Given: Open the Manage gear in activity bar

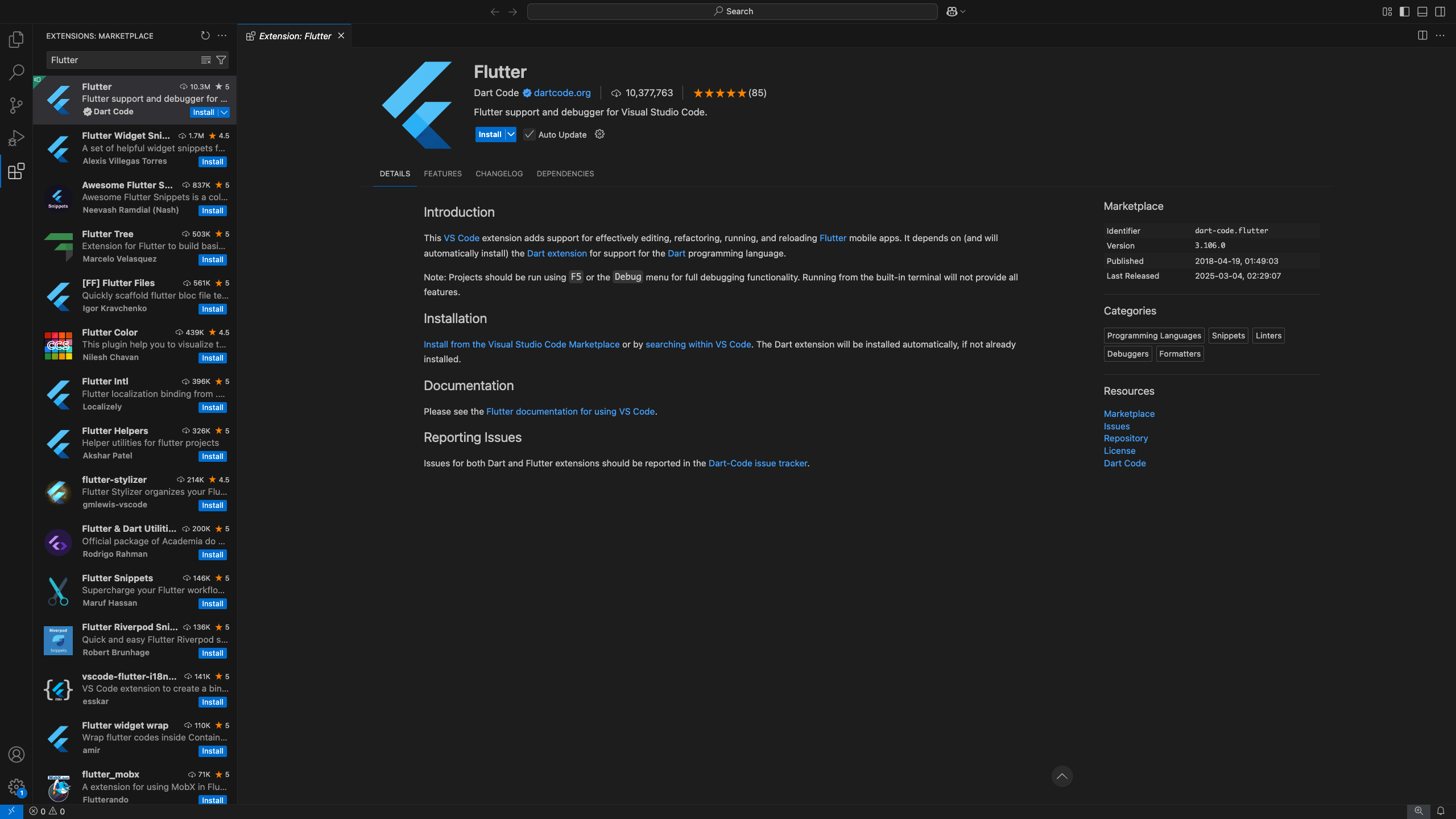Looking at the screenshot, I should click(x=16, y=787).
